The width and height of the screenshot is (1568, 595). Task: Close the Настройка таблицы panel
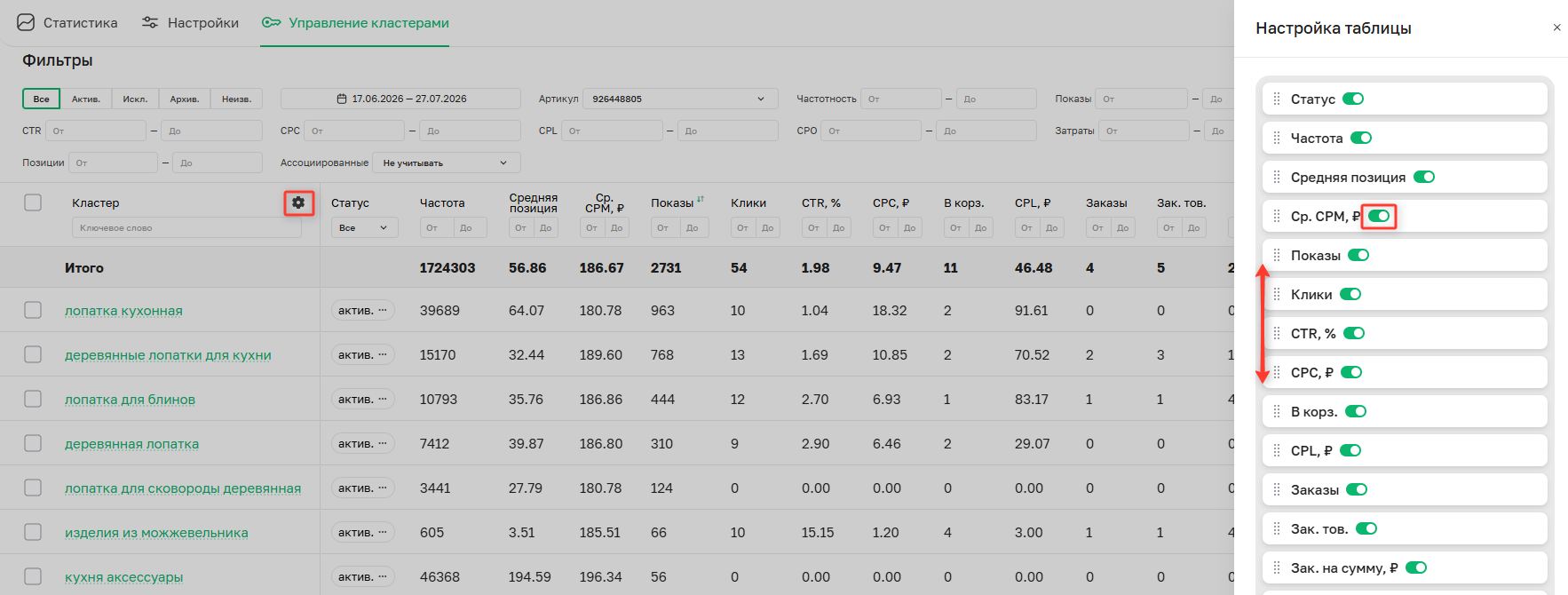point(1556,28)
